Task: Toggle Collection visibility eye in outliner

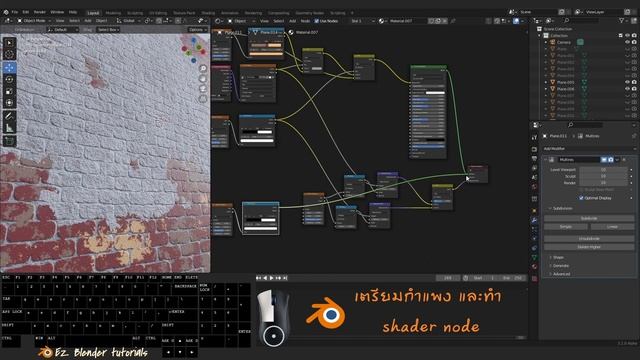Action: [627, 36]
